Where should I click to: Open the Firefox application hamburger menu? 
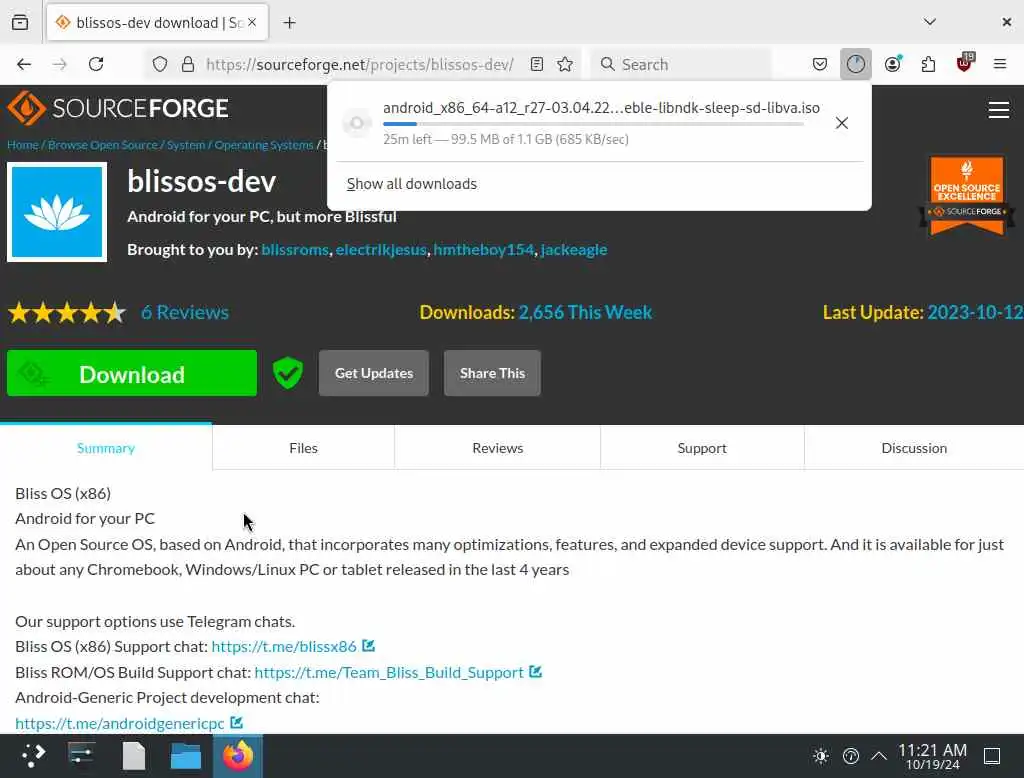tap(1000, 64)
